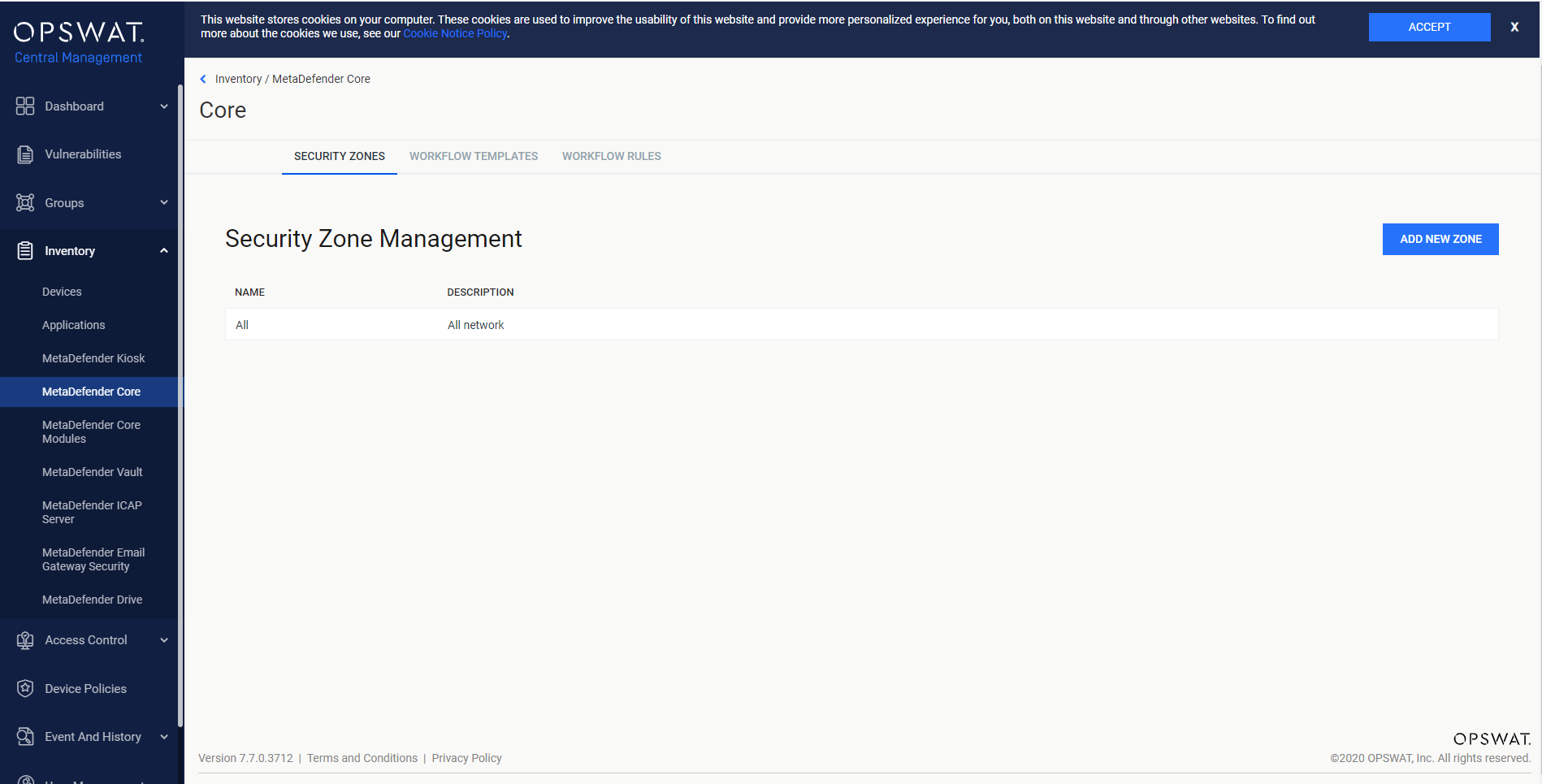
Task: Click Inventory in the breadcrumb
Action: 238,79
